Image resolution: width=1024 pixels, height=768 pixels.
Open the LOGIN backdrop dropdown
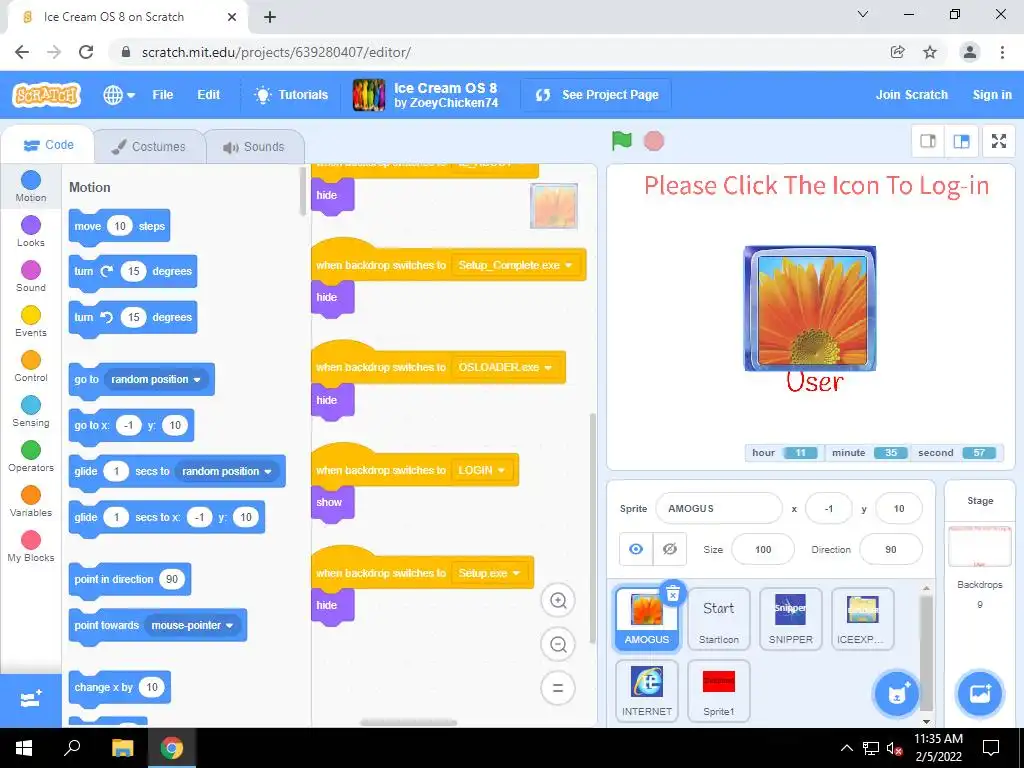pyautogui.click(x=481, y=470)
